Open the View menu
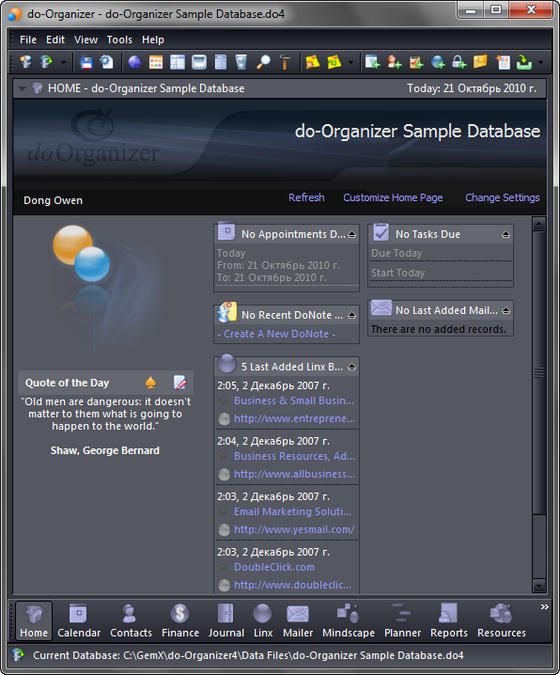Image resolution: width=560 pixels, height=675 pixels. pyautogui.click(x=86, y=40)
